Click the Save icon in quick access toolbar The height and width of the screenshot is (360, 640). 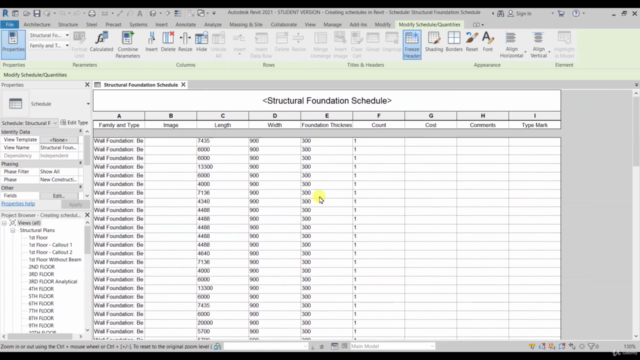point(37,13)
